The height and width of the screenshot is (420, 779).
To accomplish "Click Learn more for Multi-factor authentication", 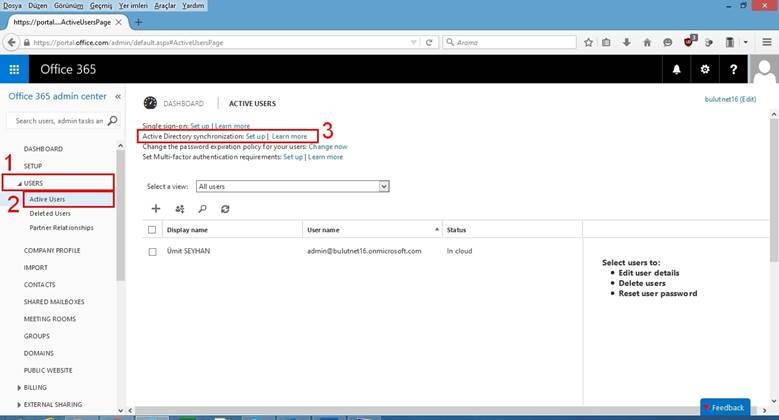I will click(325, 157).
